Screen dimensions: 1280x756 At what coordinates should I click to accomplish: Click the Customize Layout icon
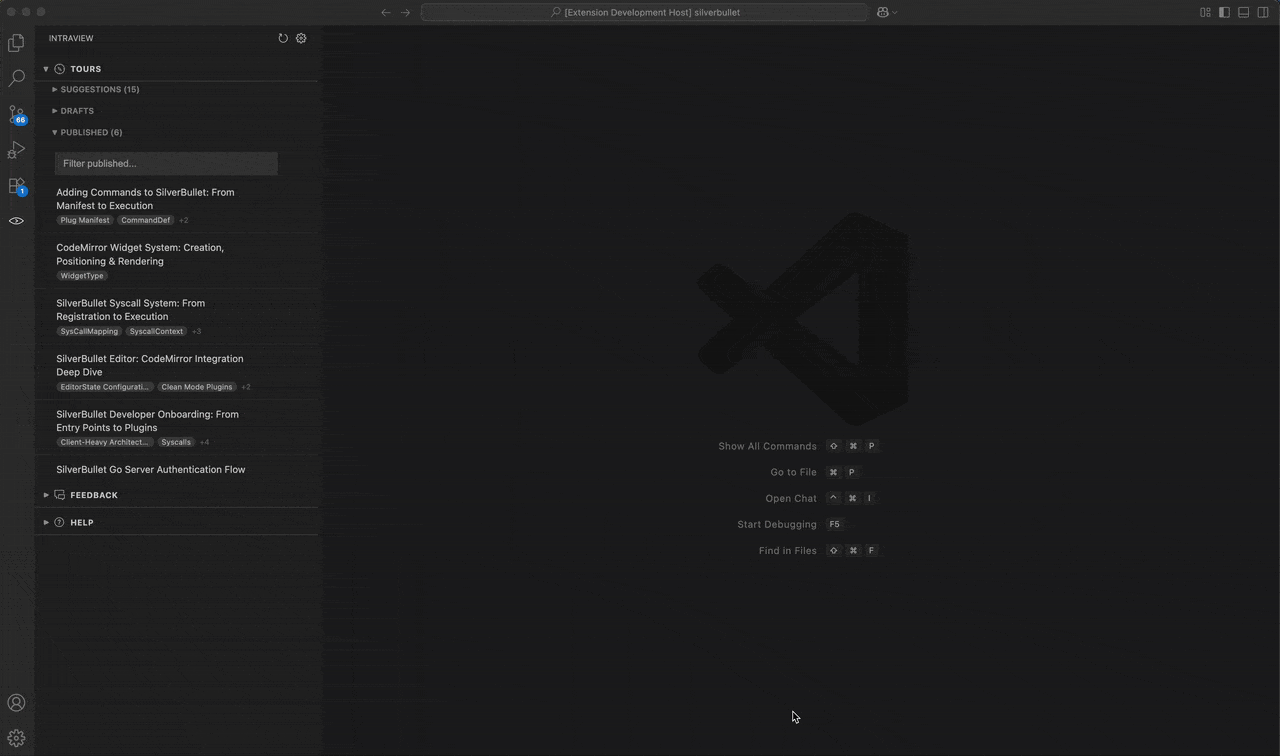1205,12
